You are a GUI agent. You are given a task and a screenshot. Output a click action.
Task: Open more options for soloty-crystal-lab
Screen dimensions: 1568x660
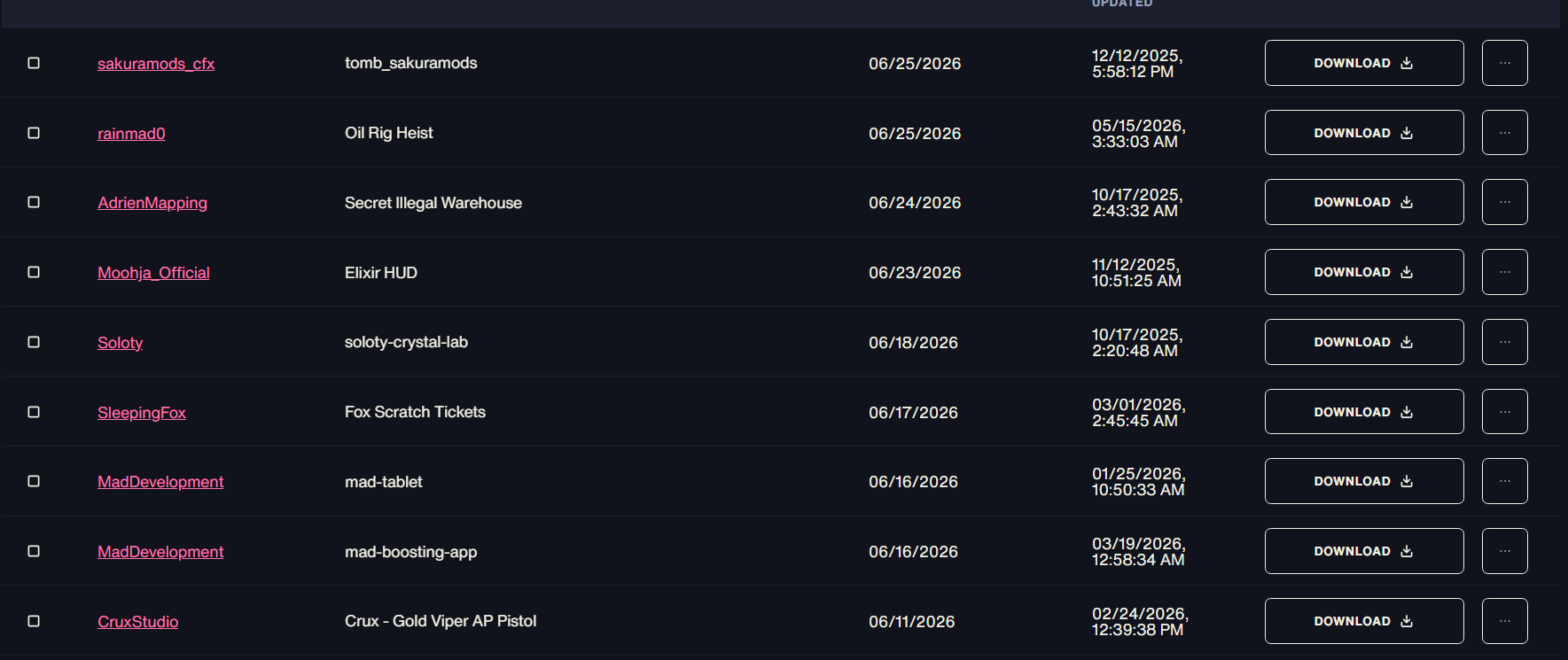point(1504,342)
